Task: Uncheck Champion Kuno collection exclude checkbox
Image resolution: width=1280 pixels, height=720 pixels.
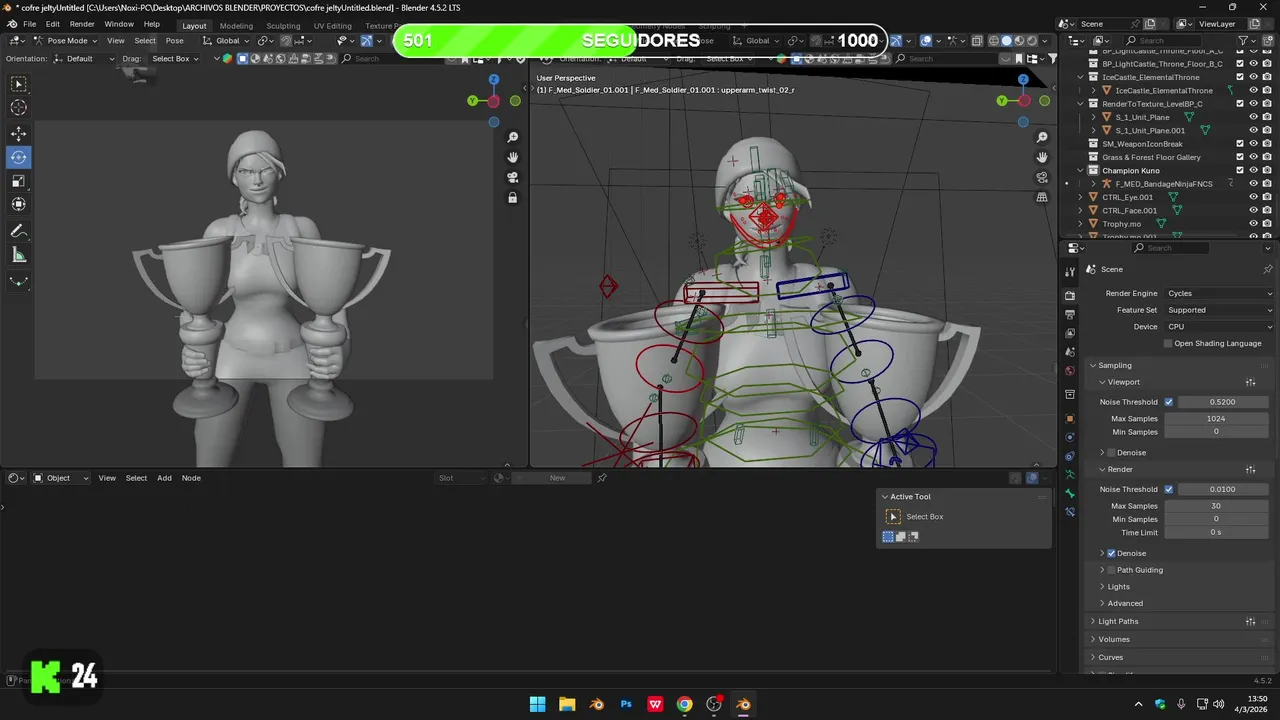Action: [1240, 171]
